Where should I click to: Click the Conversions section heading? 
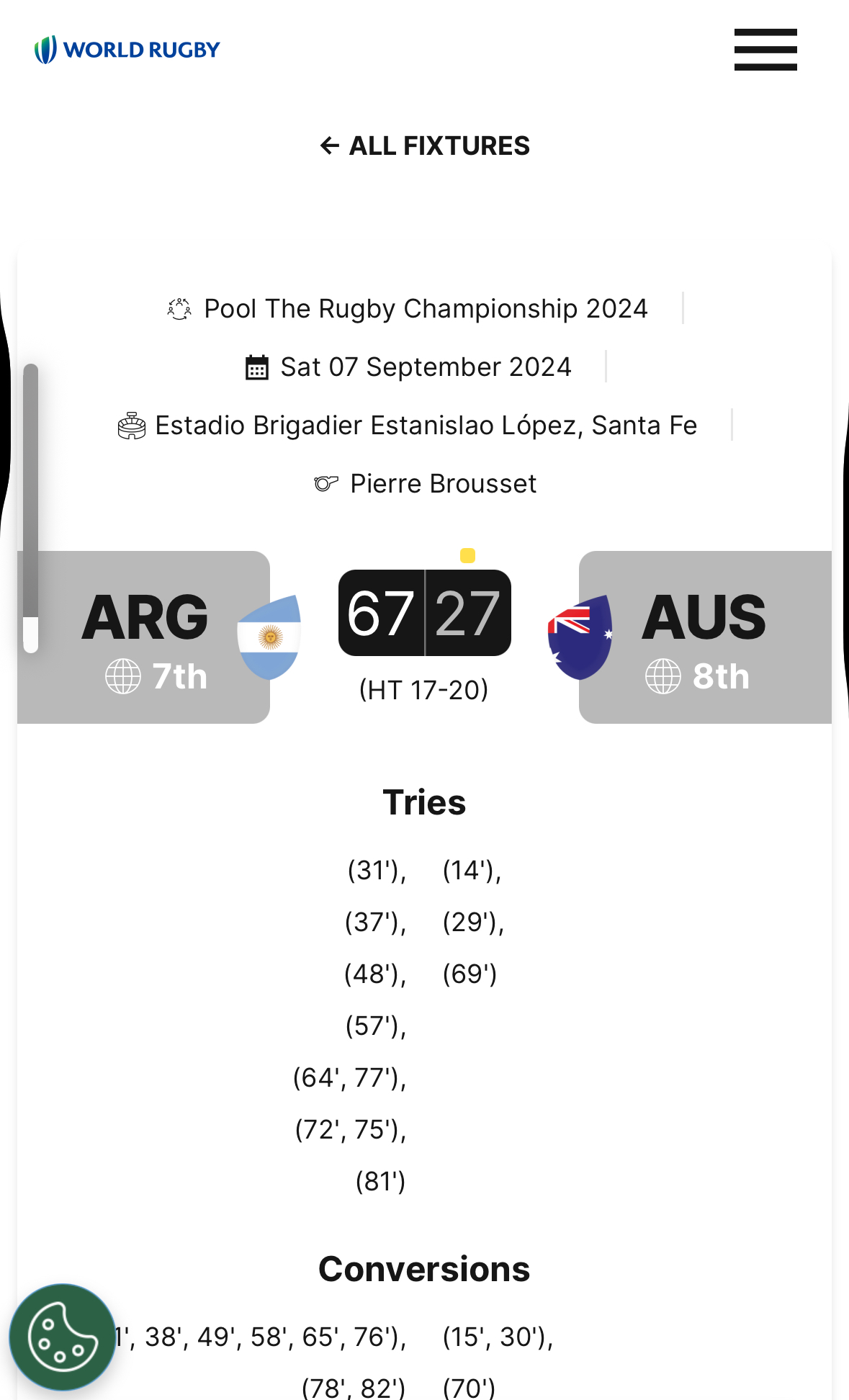pyautogui.click(x=424, y=1269)
